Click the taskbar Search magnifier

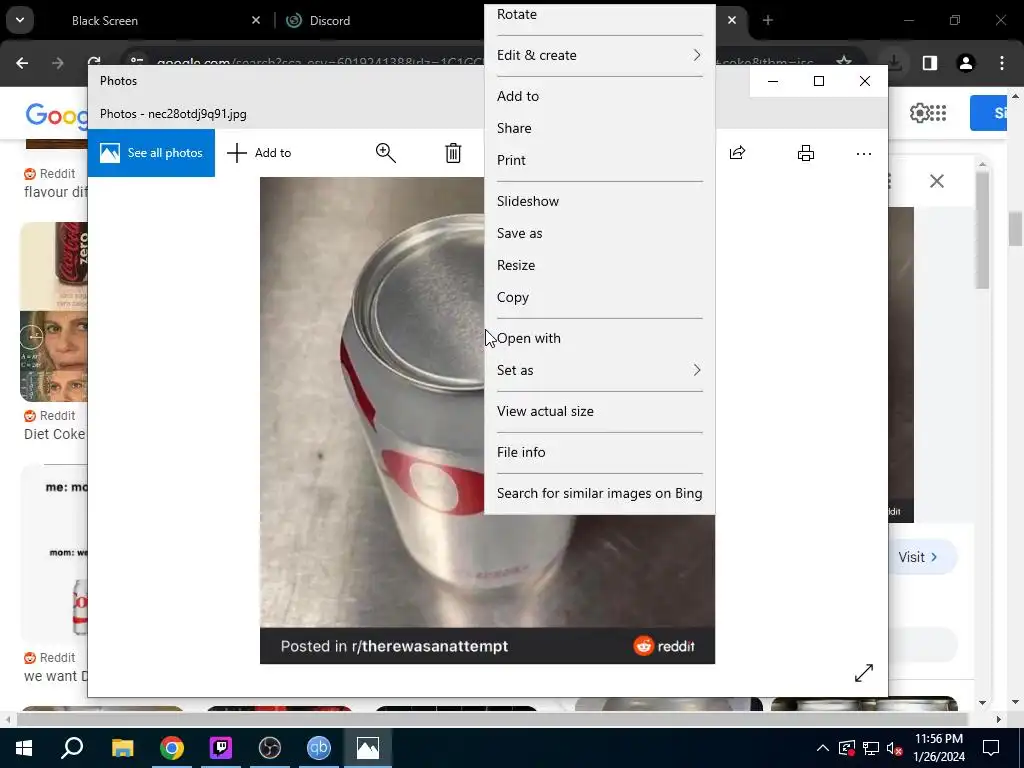click(x=72, y=748)
